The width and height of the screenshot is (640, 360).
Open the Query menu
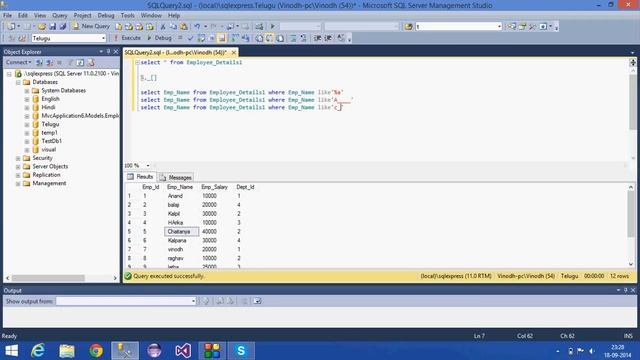[x=60, y=15]
